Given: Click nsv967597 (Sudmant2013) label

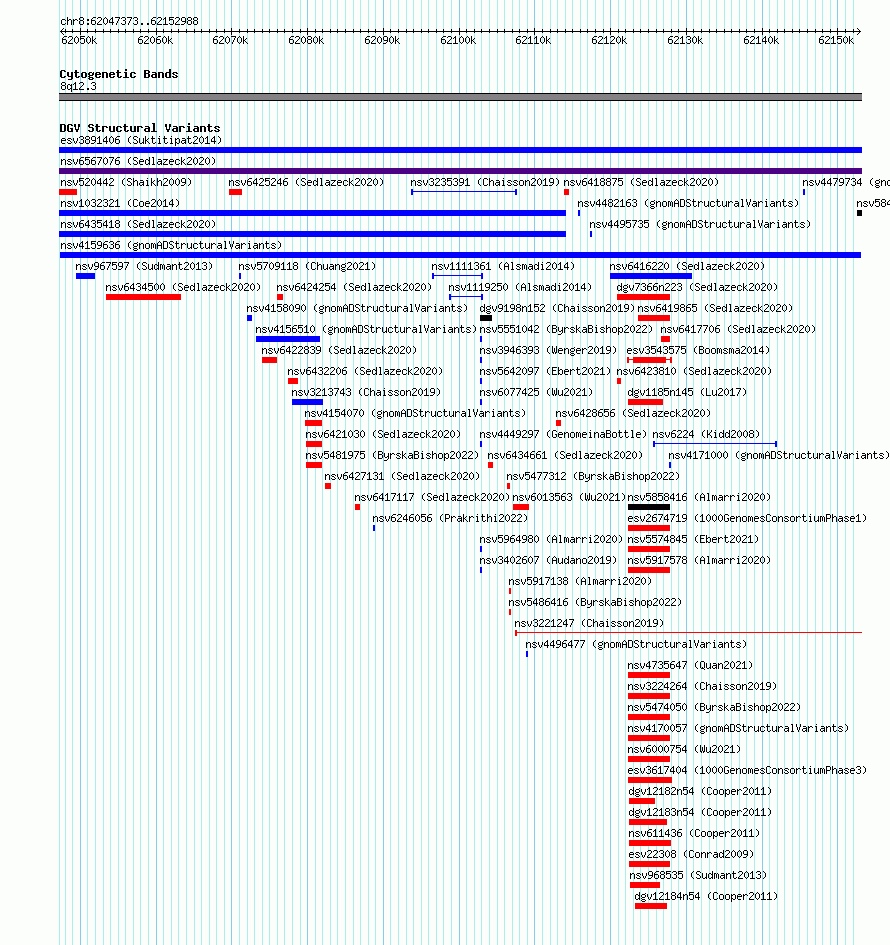Looking at the screenshot, I should pyautogui.click(x=144, y=266).
